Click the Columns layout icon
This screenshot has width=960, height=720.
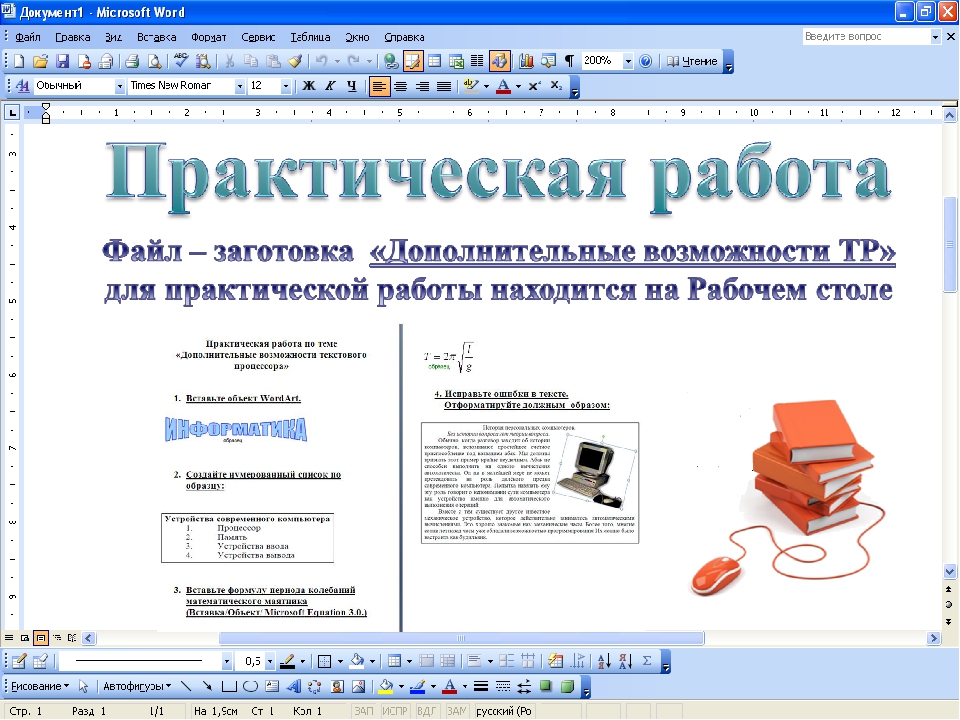[x=477, y=61]
